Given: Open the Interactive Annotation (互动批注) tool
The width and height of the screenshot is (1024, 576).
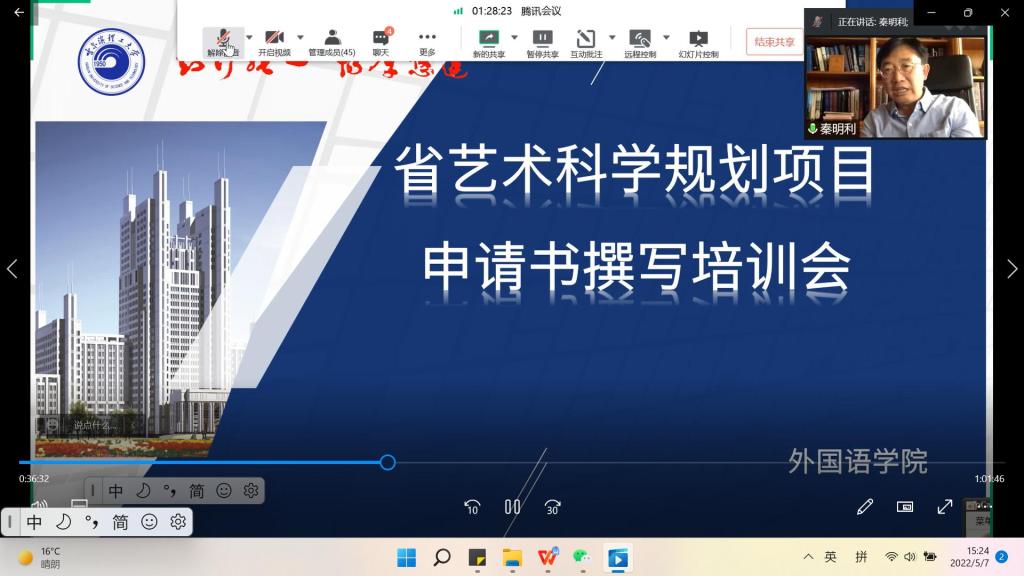Looking at the screenshot, I should coord(587,41).
